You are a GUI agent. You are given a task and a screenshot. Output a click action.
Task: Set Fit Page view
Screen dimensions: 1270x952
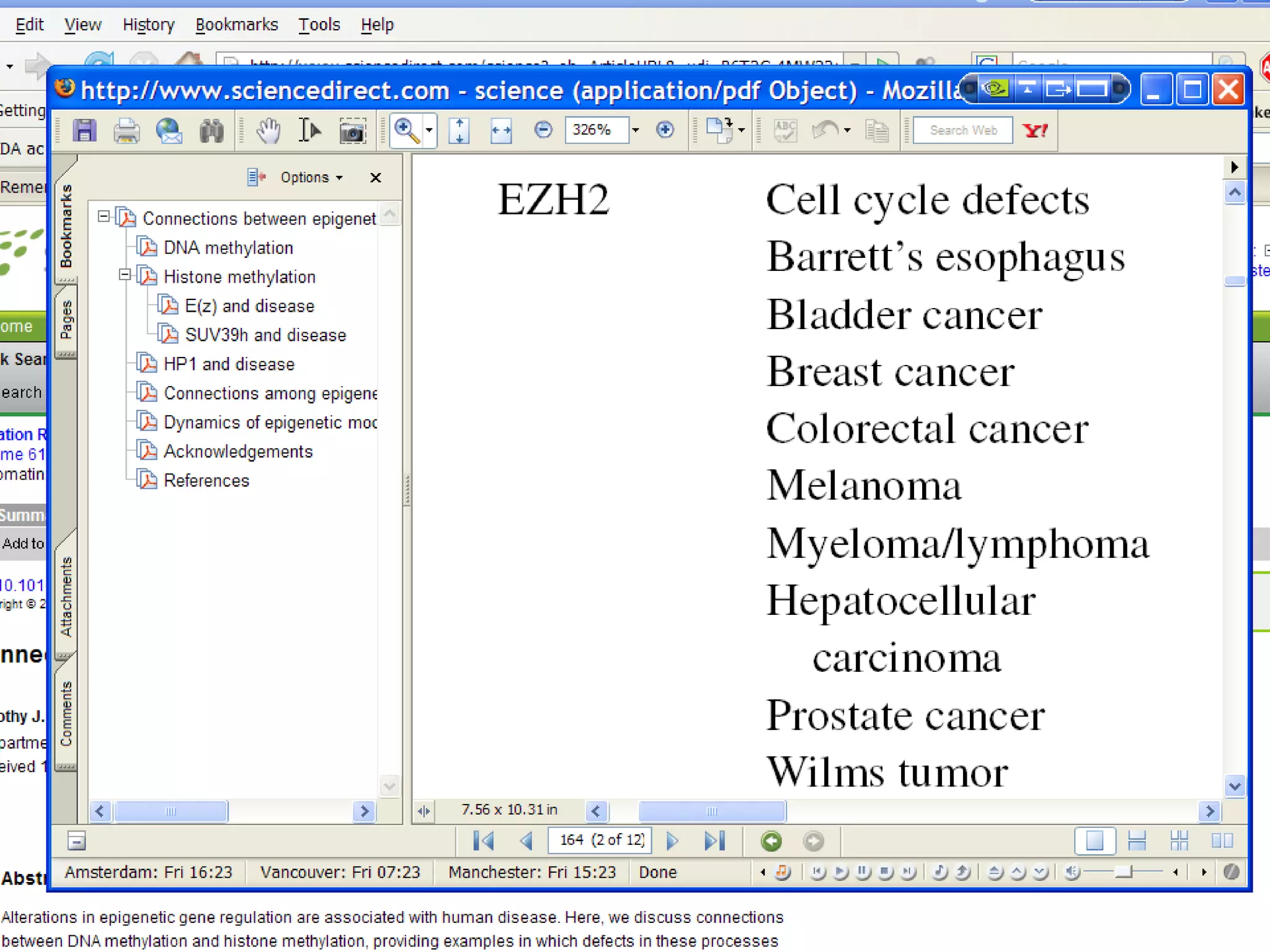tap(459, 131)
